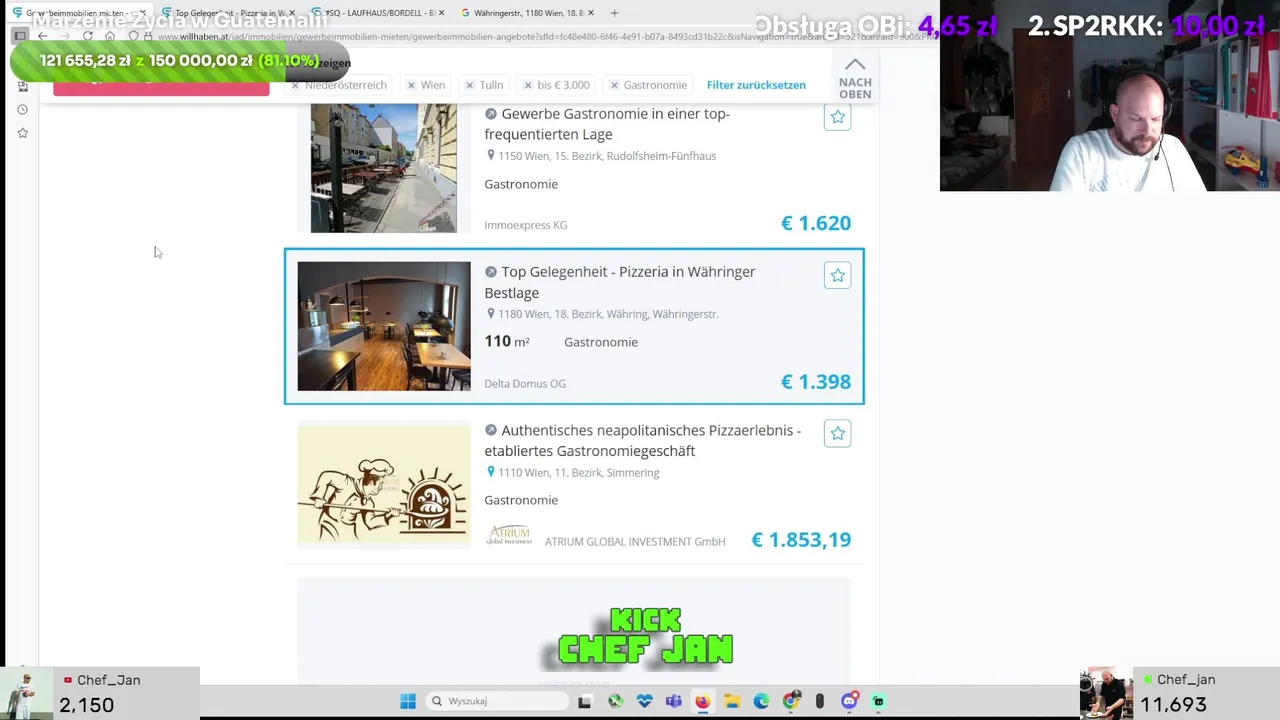The height and width of the screenshot is (720, 1280).
Task: Bookmark the Pizzeria in Währinger listing star
Action: click(x=837, y=275)
